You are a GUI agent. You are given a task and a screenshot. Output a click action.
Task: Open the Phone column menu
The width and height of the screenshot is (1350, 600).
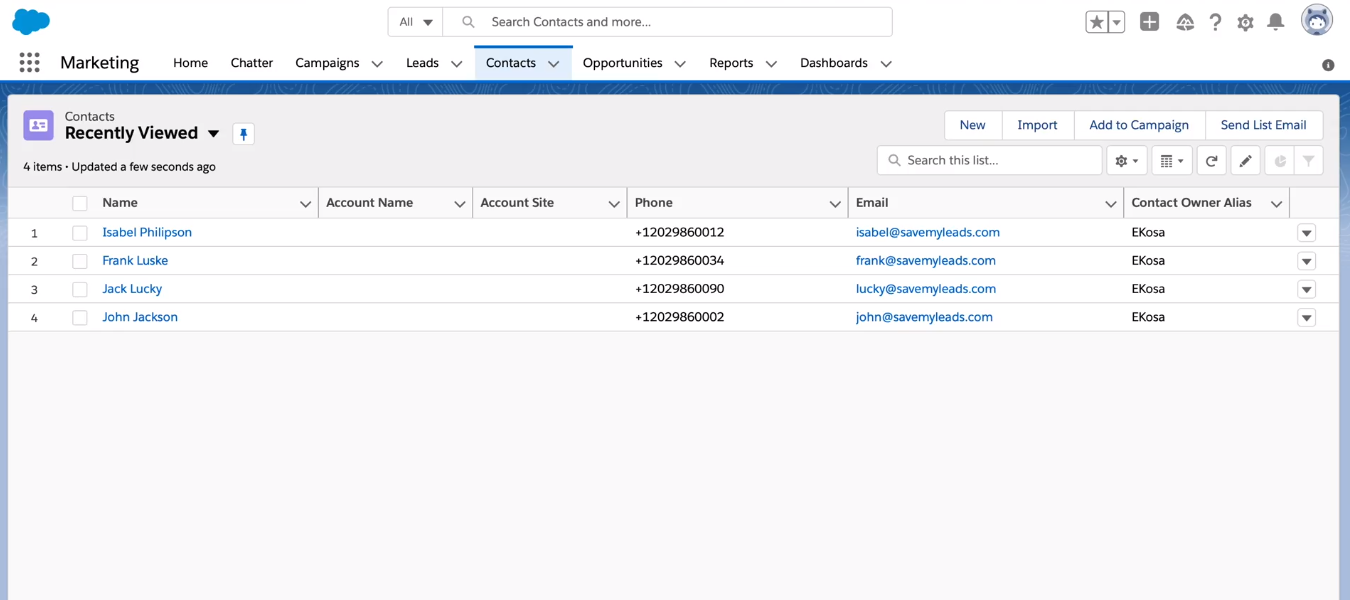click(835, 204)
